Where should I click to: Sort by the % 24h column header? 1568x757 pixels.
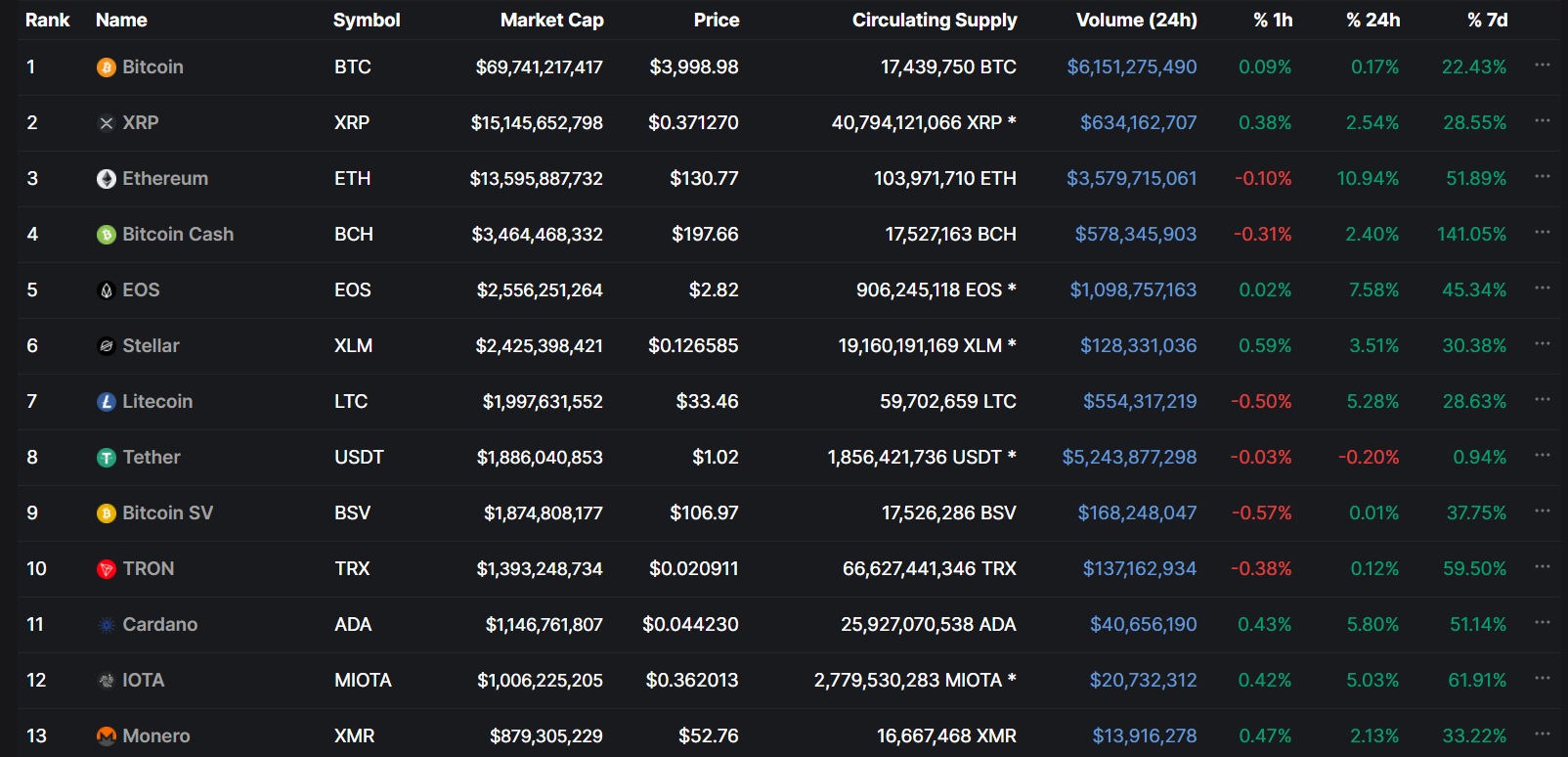point(1372,21)
